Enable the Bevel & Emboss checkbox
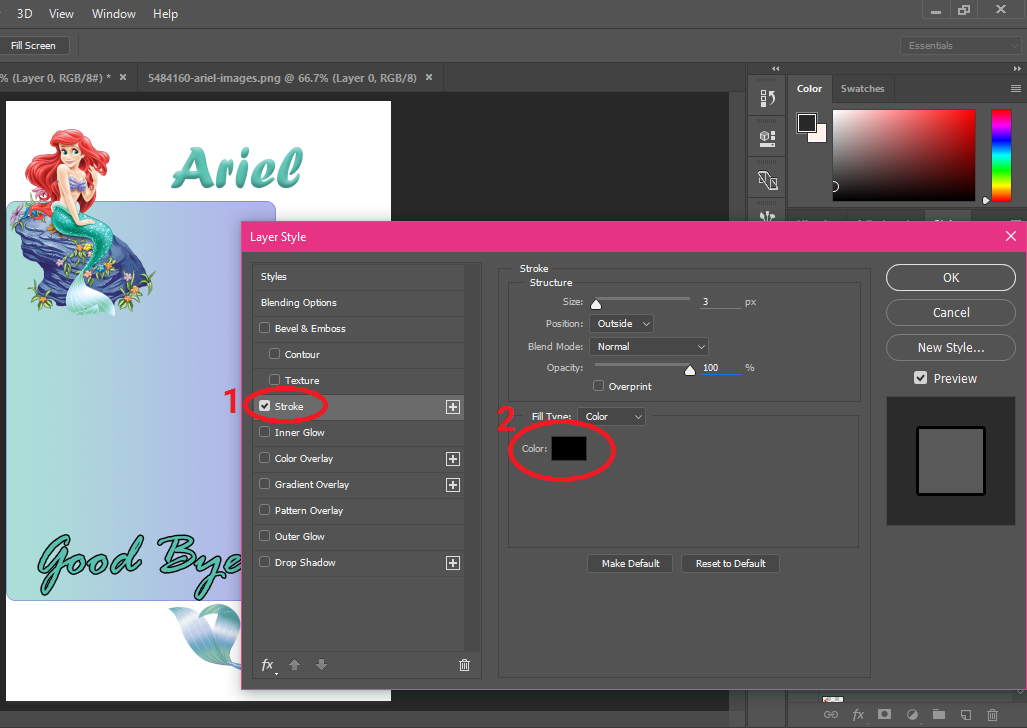 point(265,328)
